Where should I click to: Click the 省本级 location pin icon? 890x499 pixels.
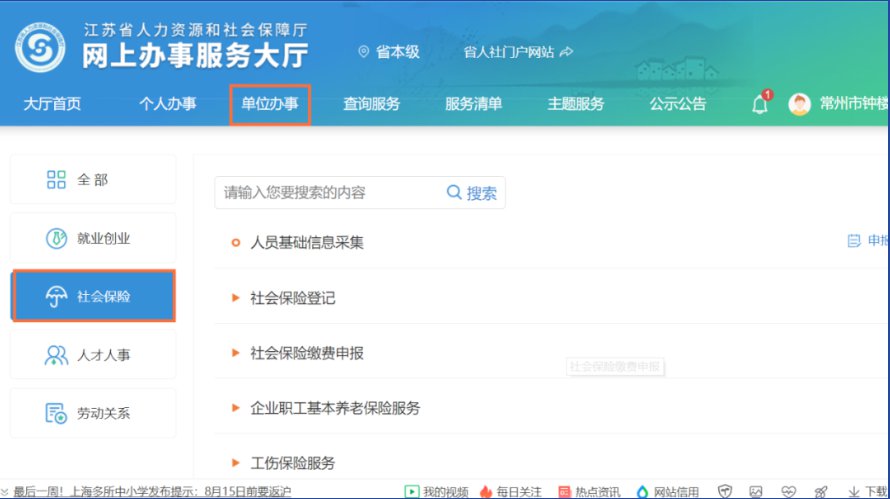pyautogui.click(x=363, y=52)
